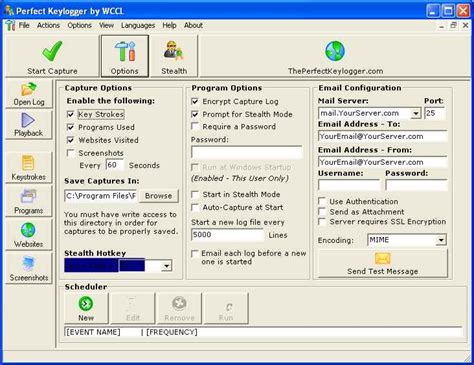Select the EVENT NAME scheduler list row
Screen dimensions: 474x365
[263, 332]
